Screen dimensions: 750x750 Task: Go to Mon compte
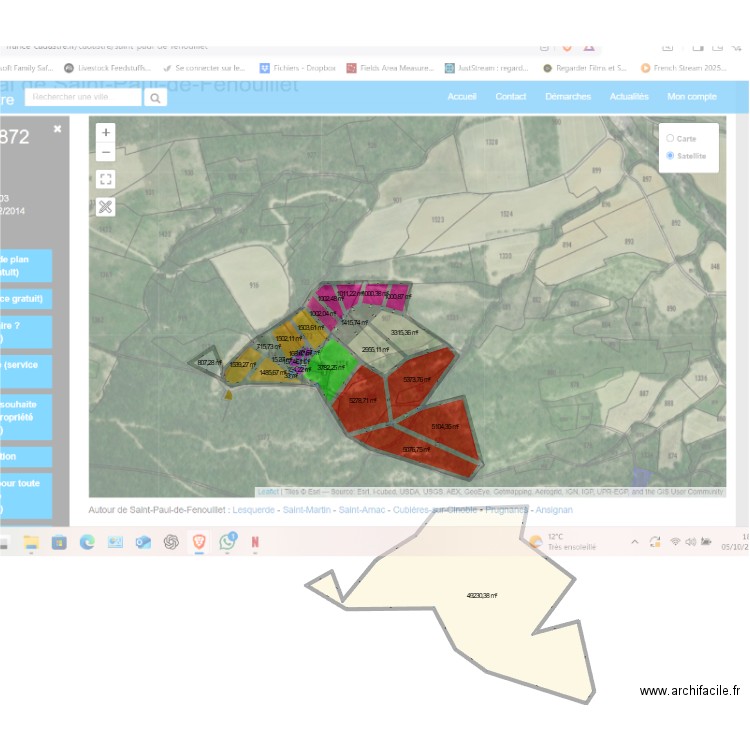pyautogui.click(x=692, y=97)
